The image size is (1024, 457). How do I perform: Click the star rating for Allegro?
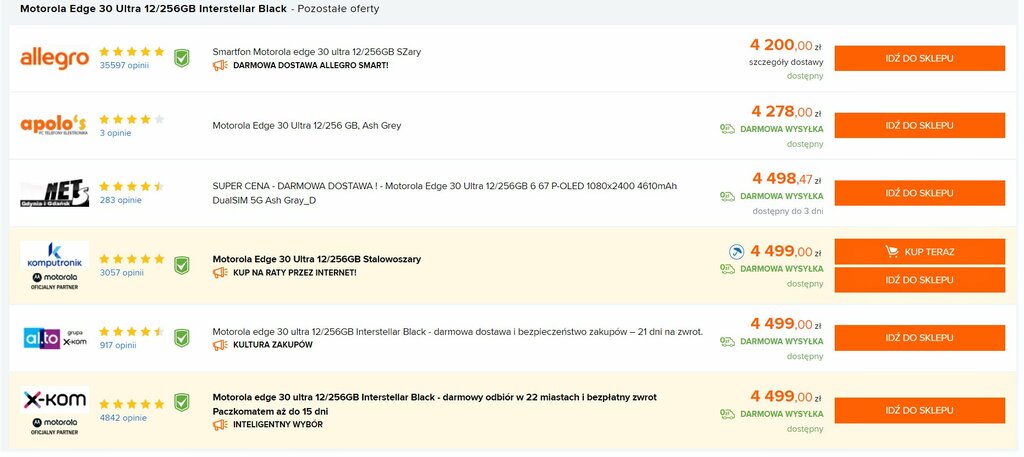(x=132, y=52)
